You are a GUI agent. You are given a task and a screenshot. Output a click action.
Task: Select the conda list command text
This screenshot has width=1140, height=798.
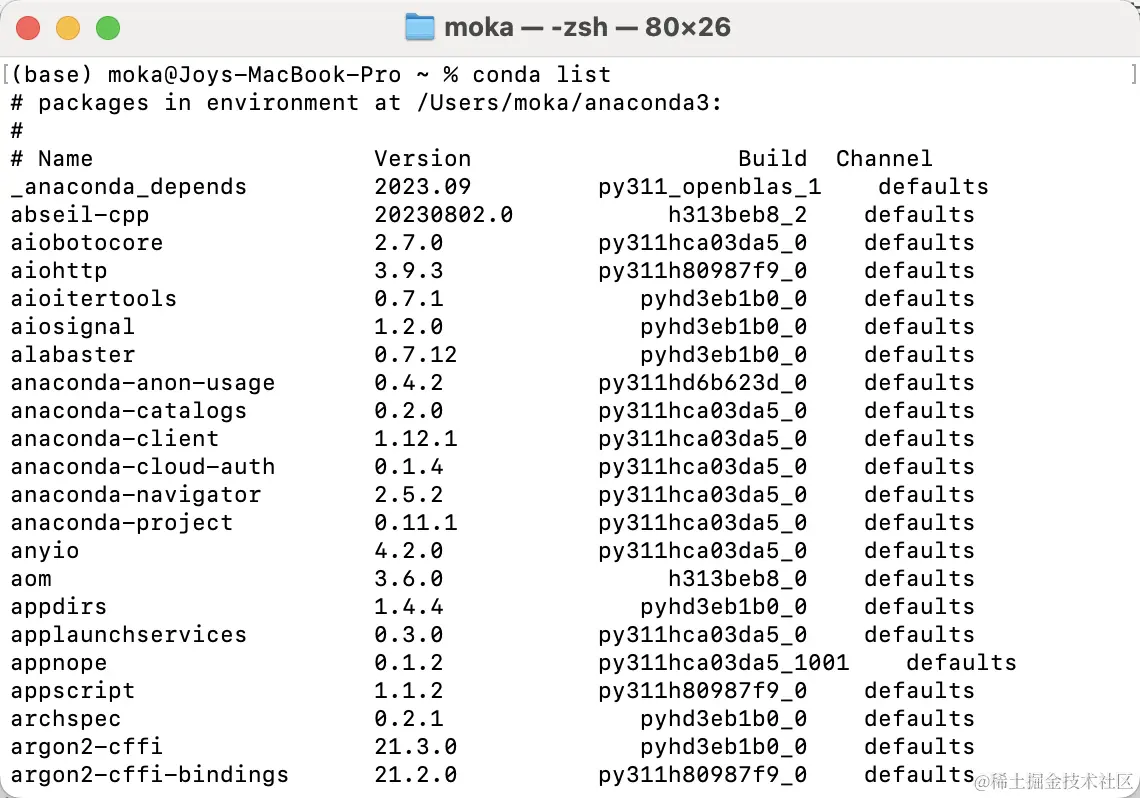pos(543,74)
